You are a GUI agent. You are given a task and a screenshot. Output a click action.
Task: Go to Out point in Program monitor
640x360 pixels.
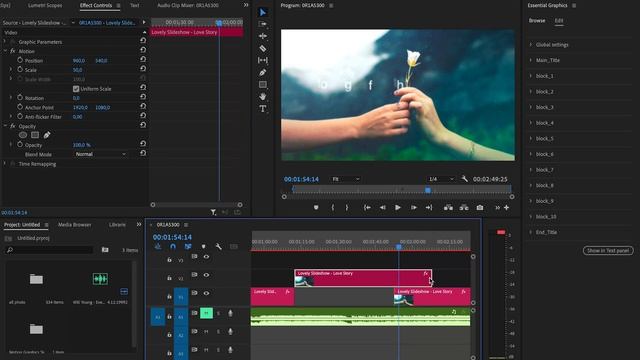(429, 207)
